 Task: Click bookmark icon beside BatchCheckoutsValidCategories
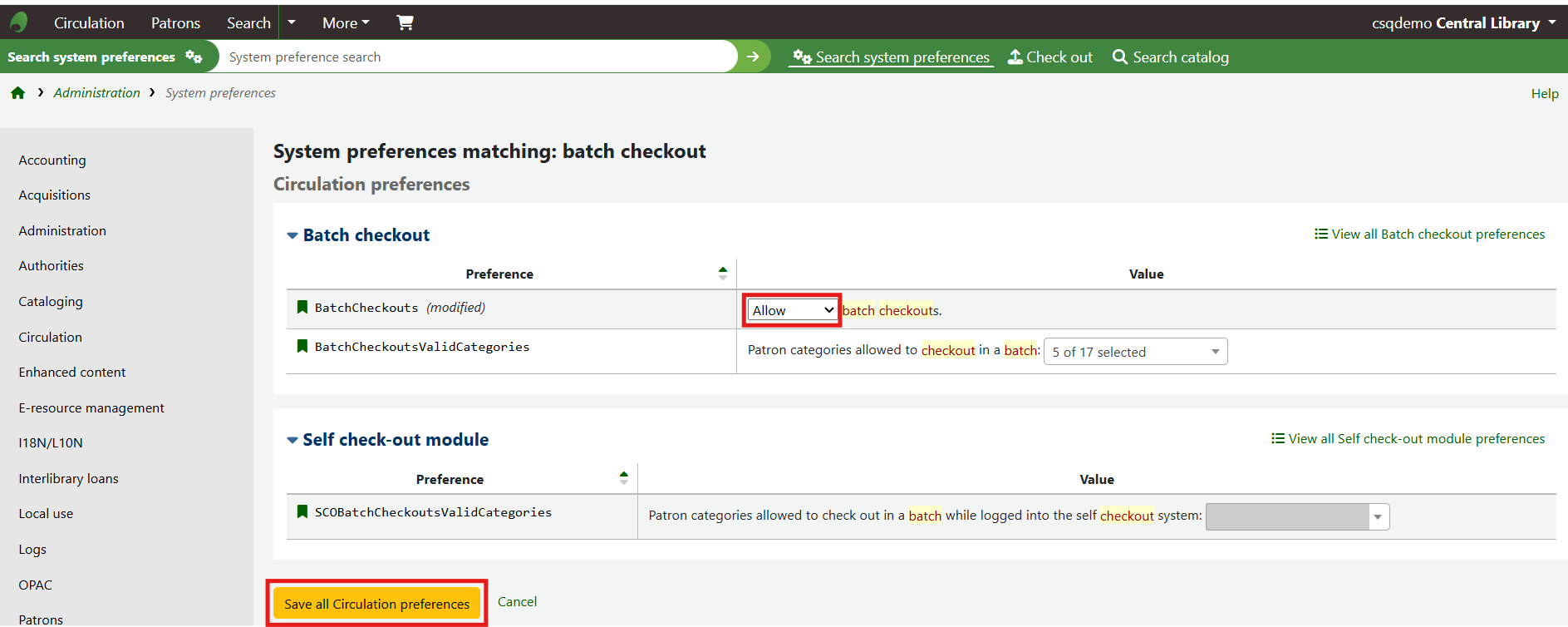pos(302,347)
